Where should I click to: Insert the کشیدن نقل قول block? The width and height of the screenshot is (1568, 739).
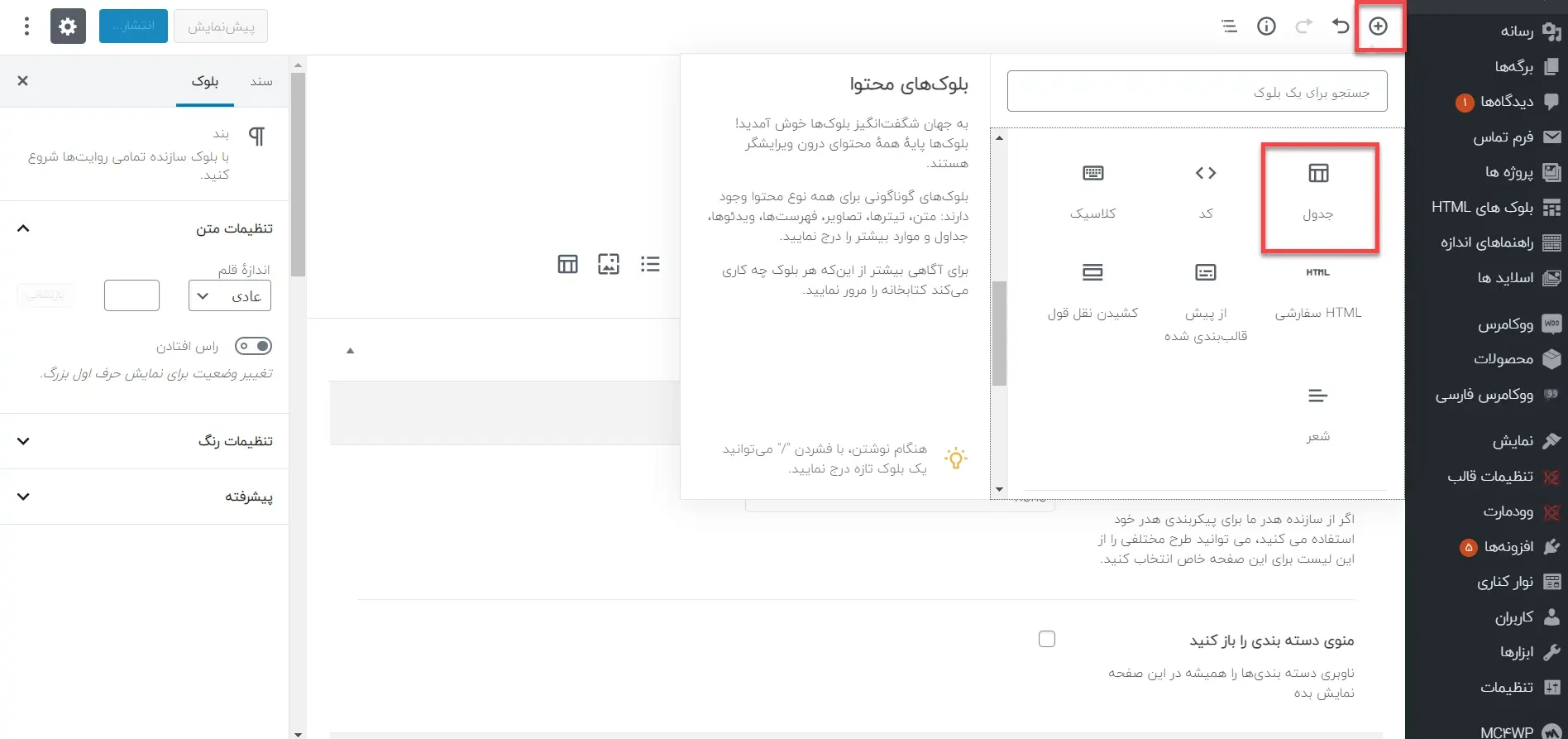[x=1093, y=292]
